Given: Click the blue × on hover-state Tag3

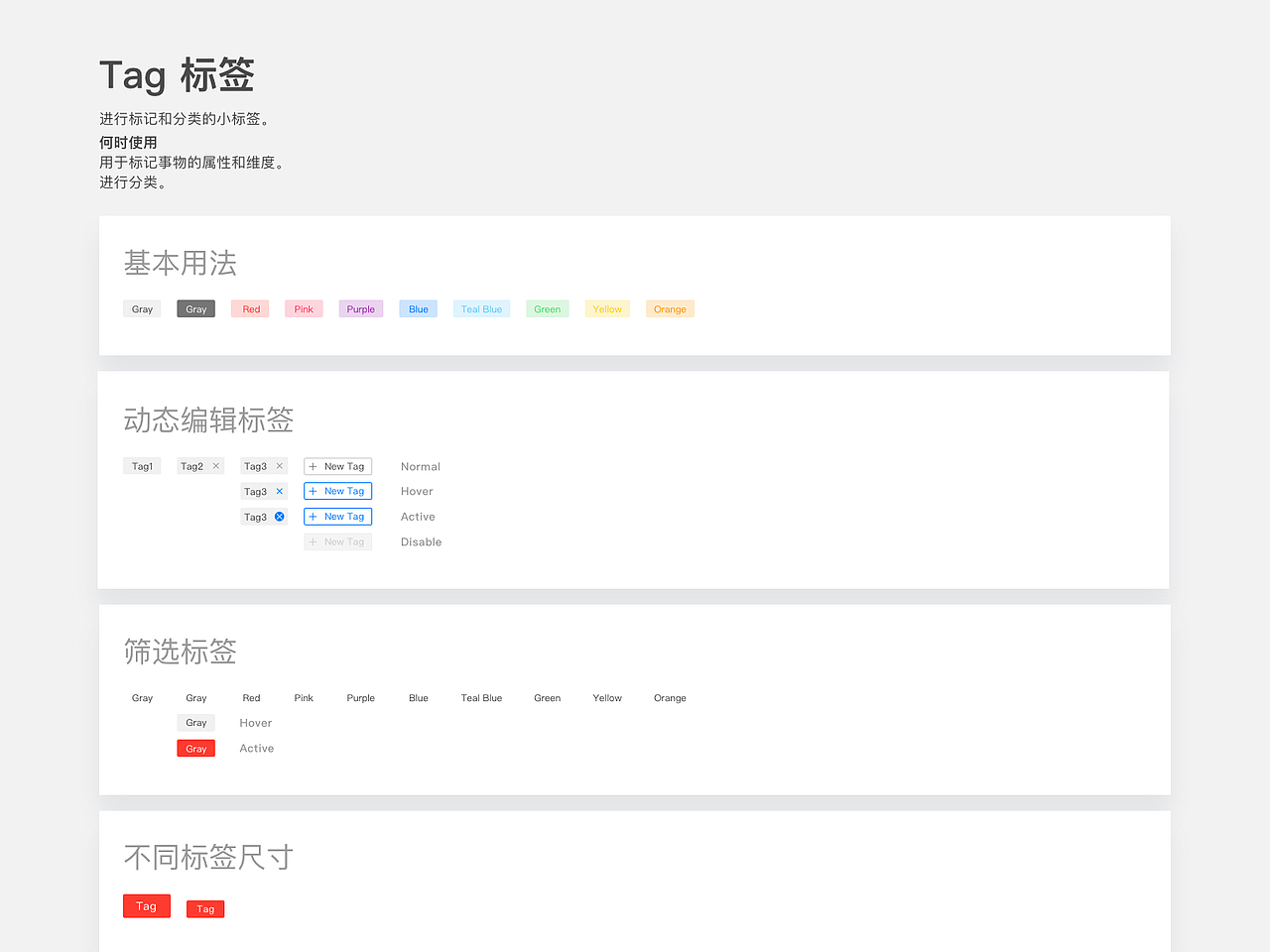Looking at the screenshot, I should click(279, 491).
